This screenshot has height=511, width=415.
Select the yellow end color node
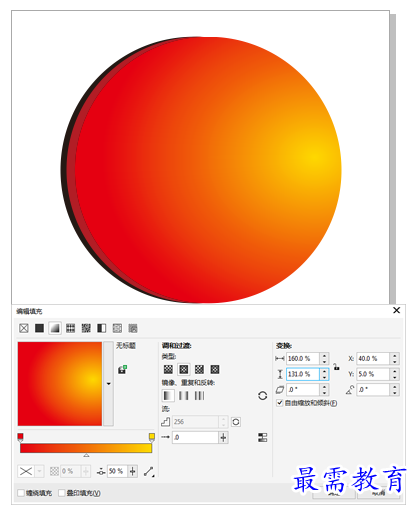click(152, 438)
